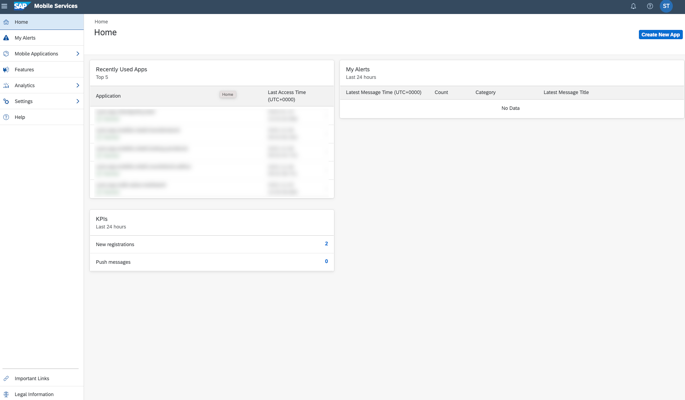Click the Category column header
The height and width of the screenshot is (400, 685).
point(485,92)
